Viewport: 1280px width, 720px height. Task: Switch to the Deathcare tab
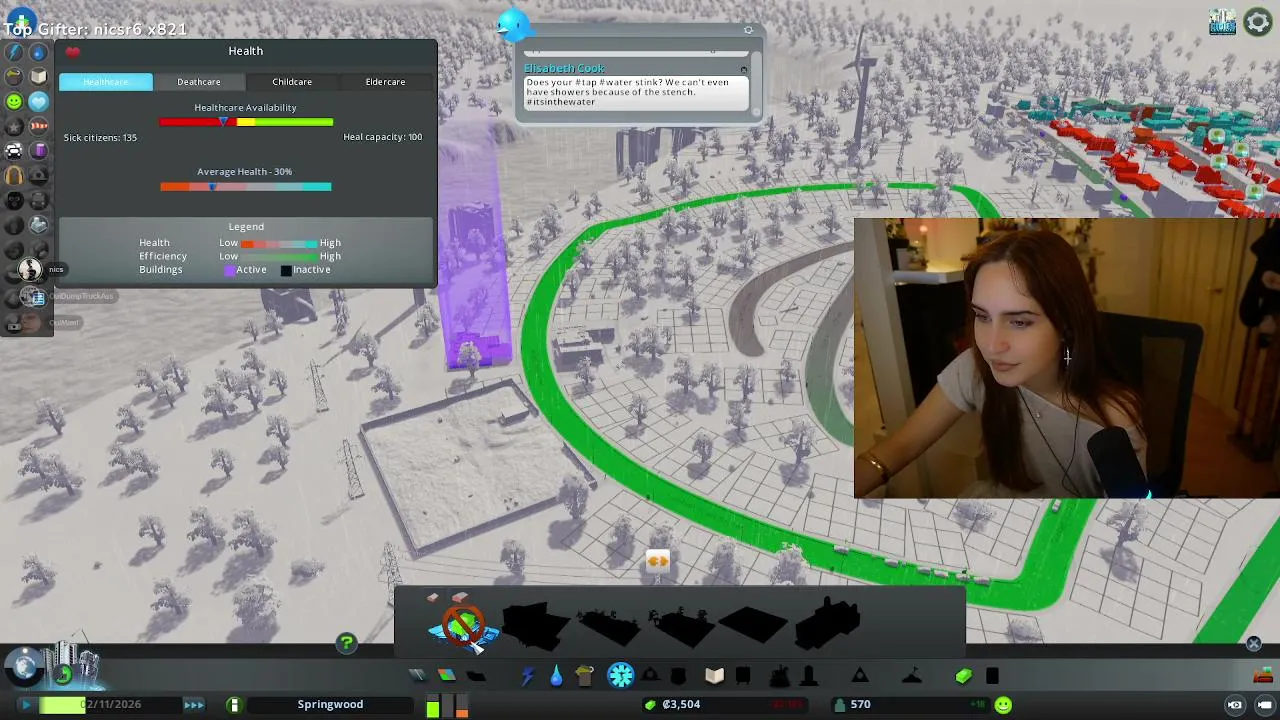point(199,82)
